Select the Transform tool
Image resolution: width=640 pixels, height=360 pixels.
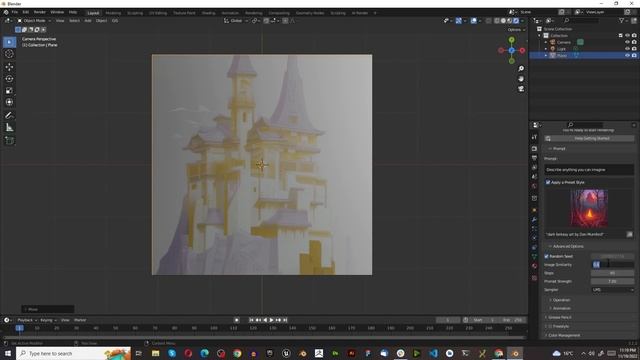(9, 102)
